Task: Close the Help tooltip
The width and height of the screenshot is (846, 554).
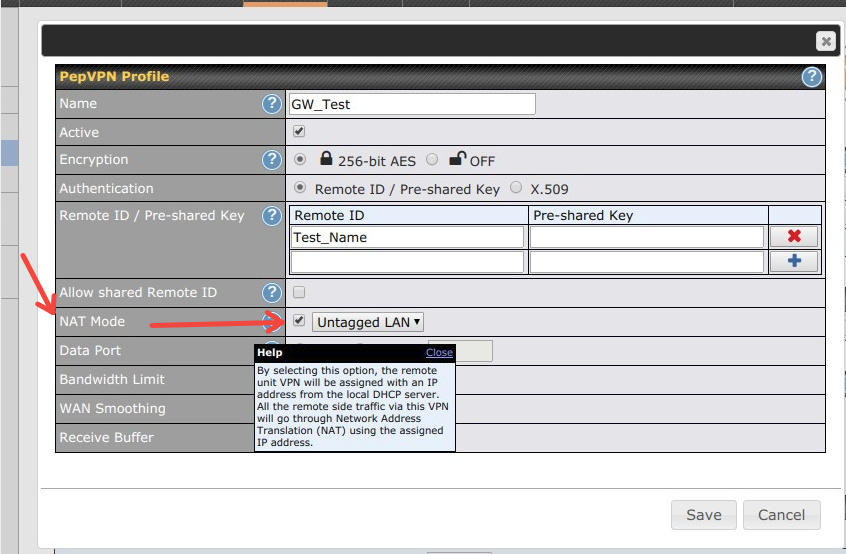Action: (x=439, y=352)
